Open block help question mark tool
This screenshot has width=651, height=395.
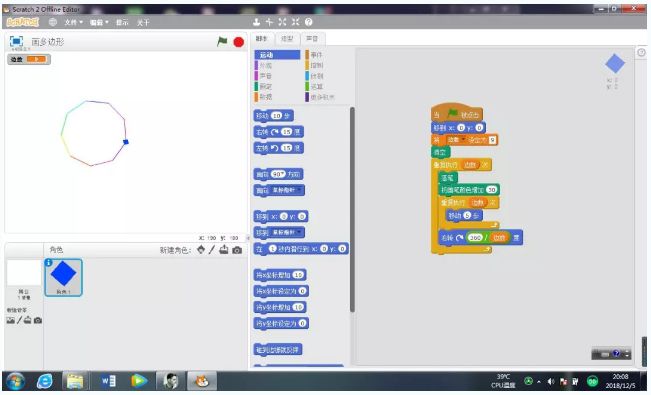(308, 22)
